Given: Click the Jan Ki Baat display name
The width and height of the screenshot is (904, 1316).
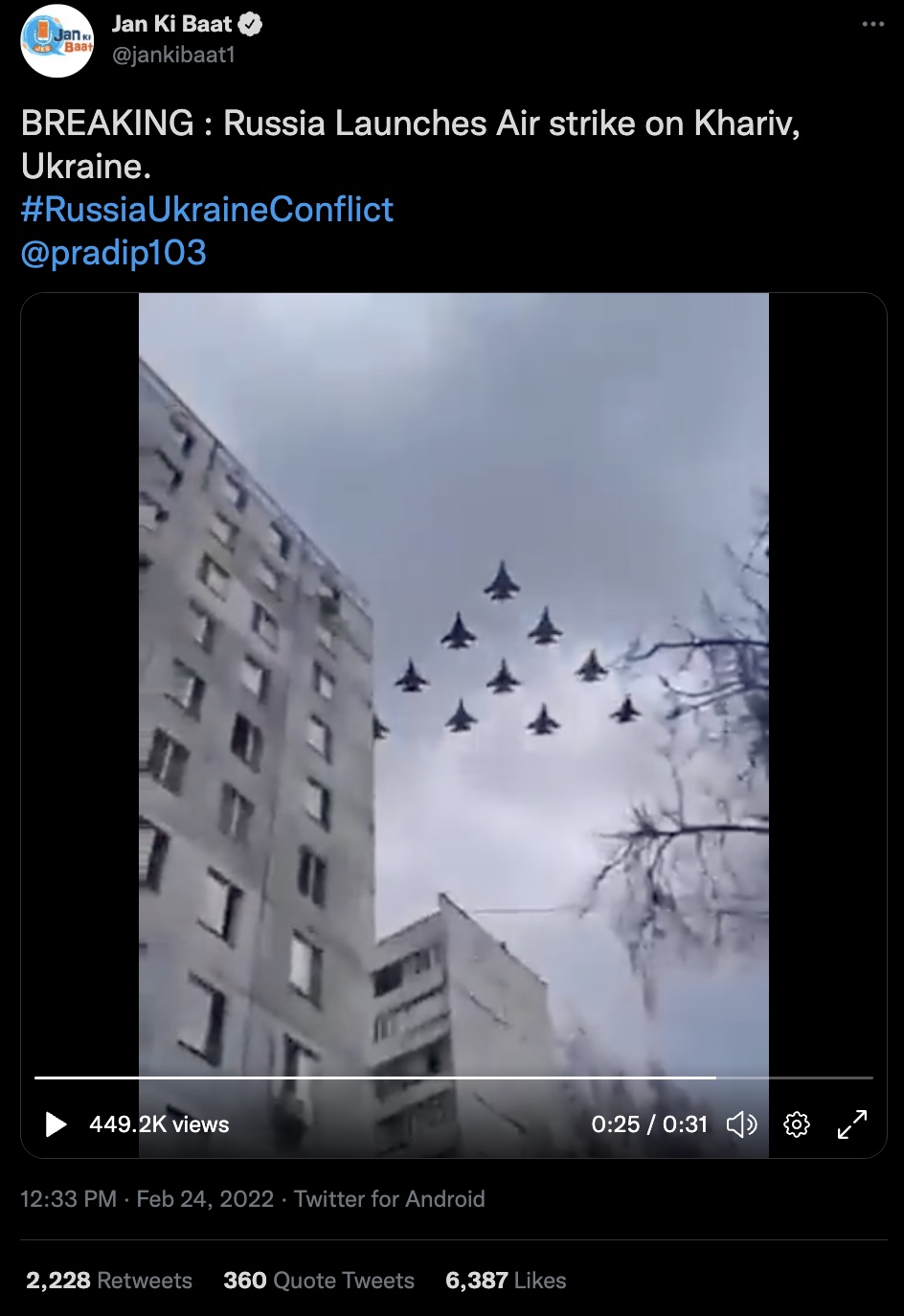Looking at the screenshot, I should click(171, 25).
